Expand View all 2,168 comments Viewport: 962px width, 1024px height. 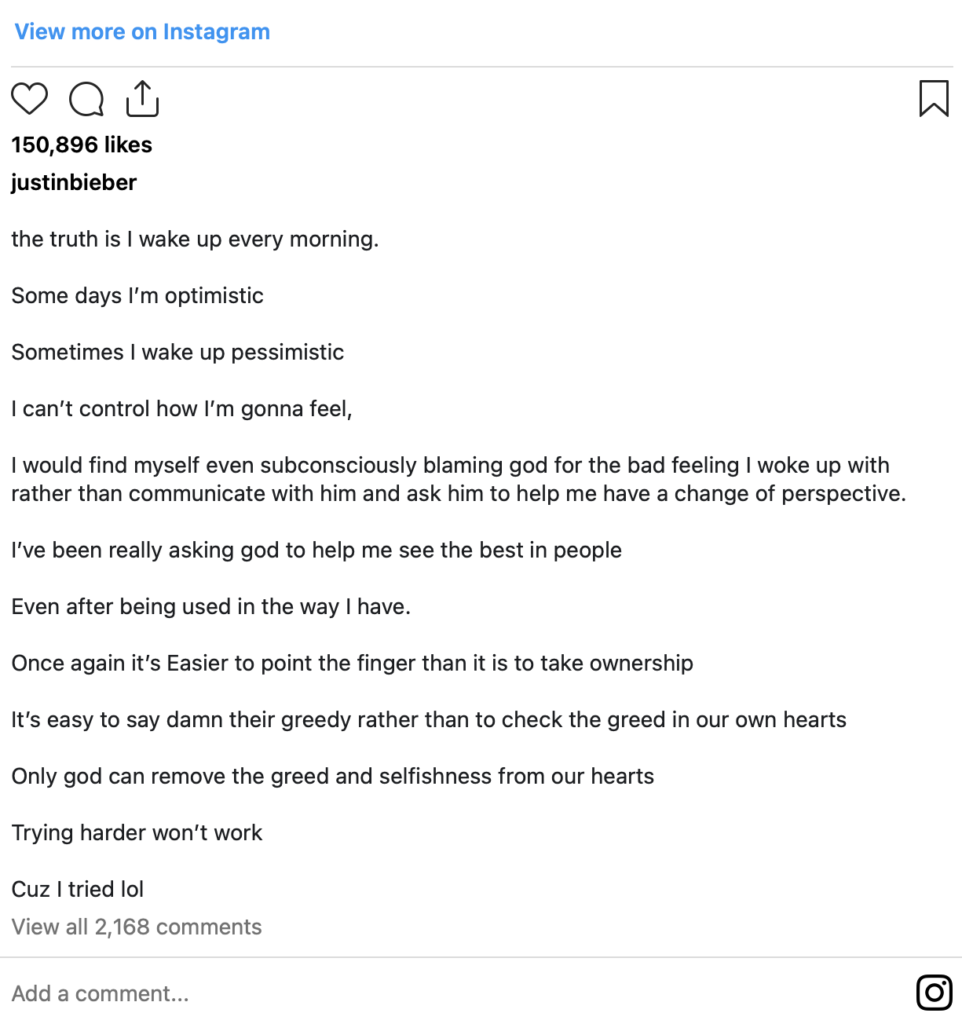(x=136, y=927)
